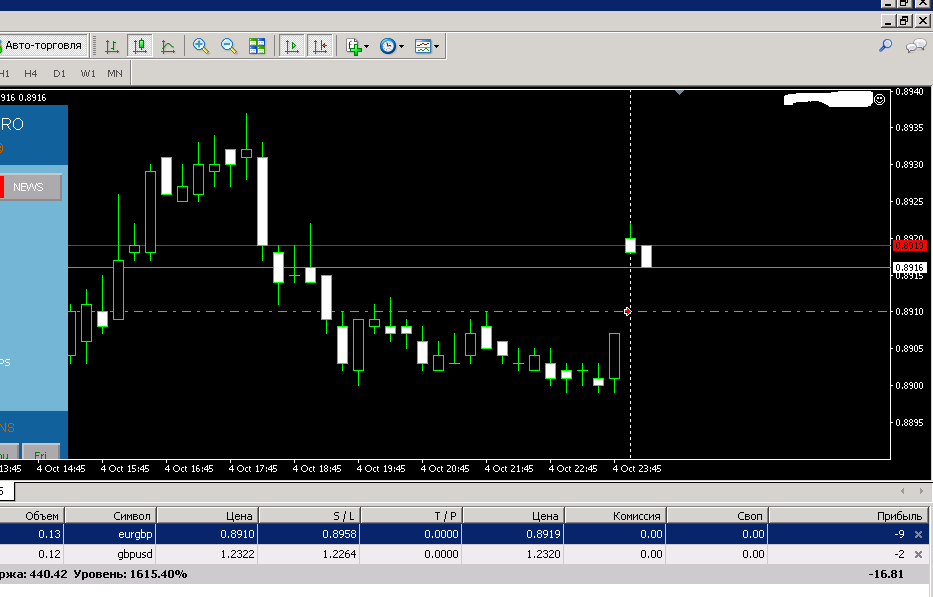Minimize the inner chart window
The image size is (933, 597).
coord(888,21)
